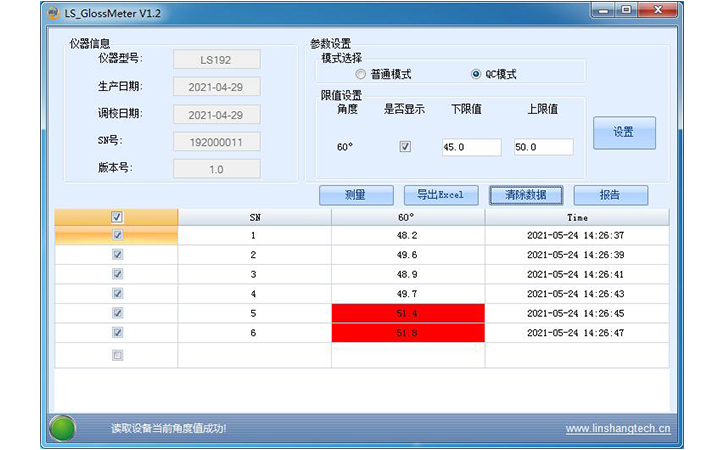Minimize the LS_GlossMeter window
Image resolution: width=726 pixels, height=450 pixels.
click(x=600, y=11)
